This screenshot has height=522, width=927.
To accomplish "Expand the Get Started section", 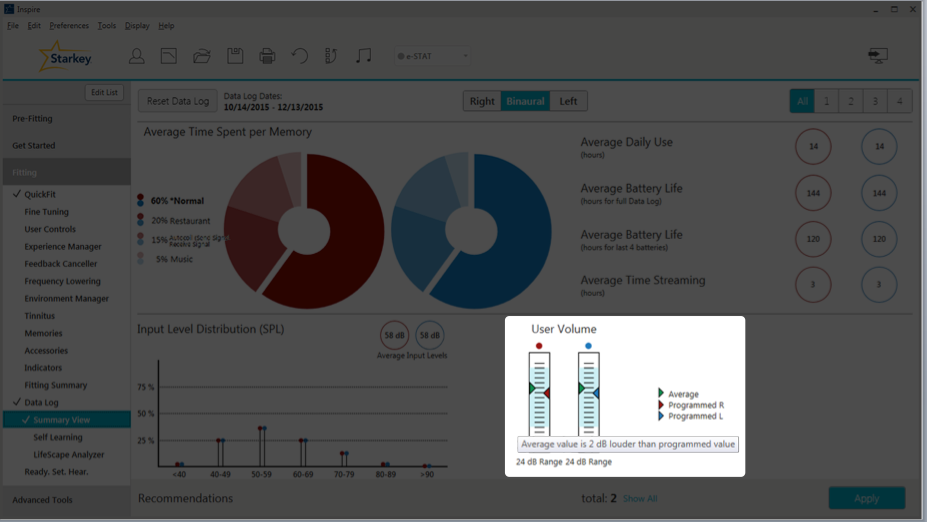I will click(x=66, y=145).
